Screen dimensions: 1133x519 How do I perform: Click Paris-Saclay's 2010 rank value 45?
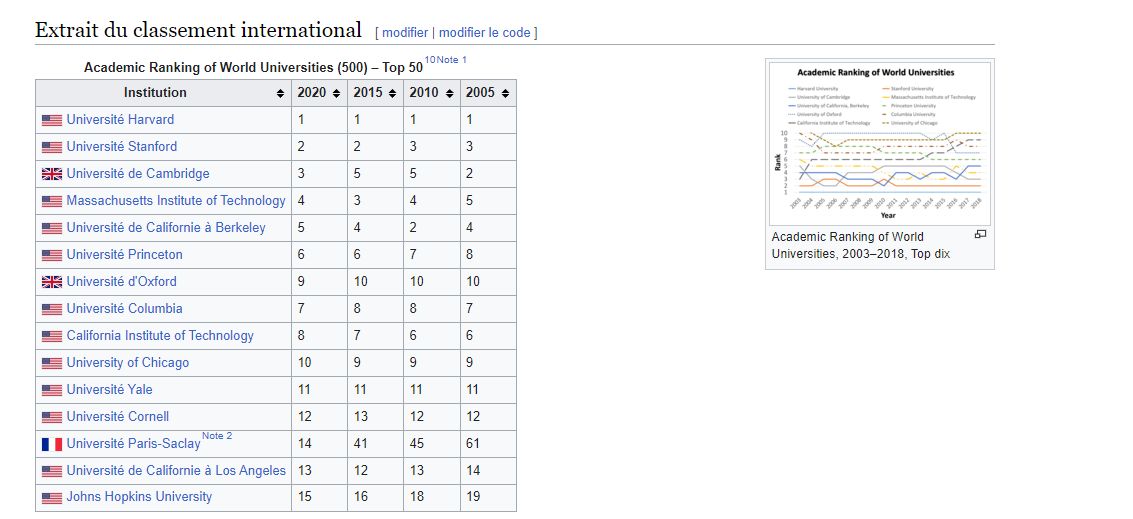coord(416,444)
